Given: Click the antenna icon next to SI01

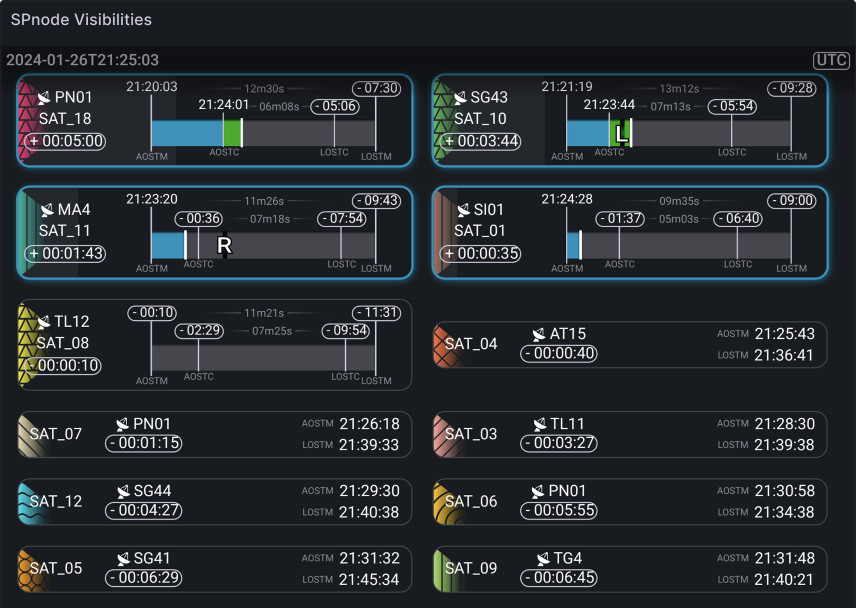Looking at the screenshot, I should (464, 210).
